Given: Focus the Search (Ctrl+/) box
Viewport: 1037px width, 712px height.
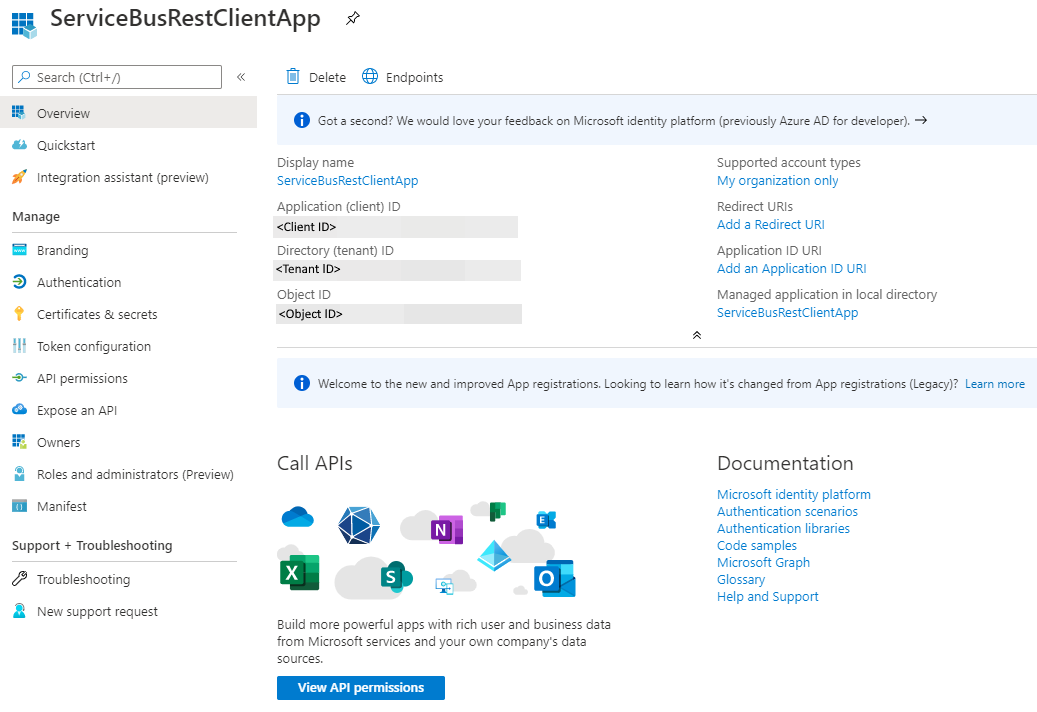Looking at the screenshot, I should click(x=117, y=77).
